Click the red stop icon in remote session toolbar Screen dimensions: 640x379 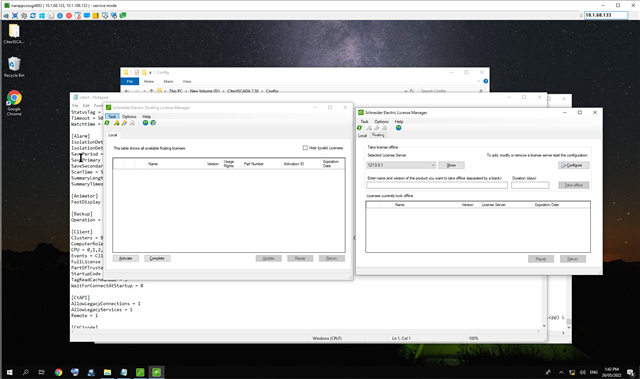pos(69,16)
